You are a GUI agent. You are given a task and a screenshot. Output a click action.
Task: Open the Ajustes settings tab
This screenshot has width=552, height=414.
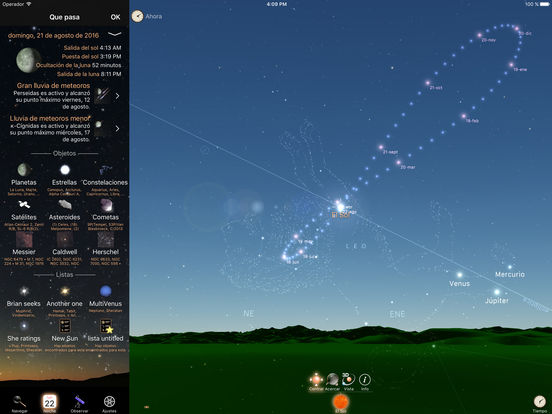pos(109,403)
